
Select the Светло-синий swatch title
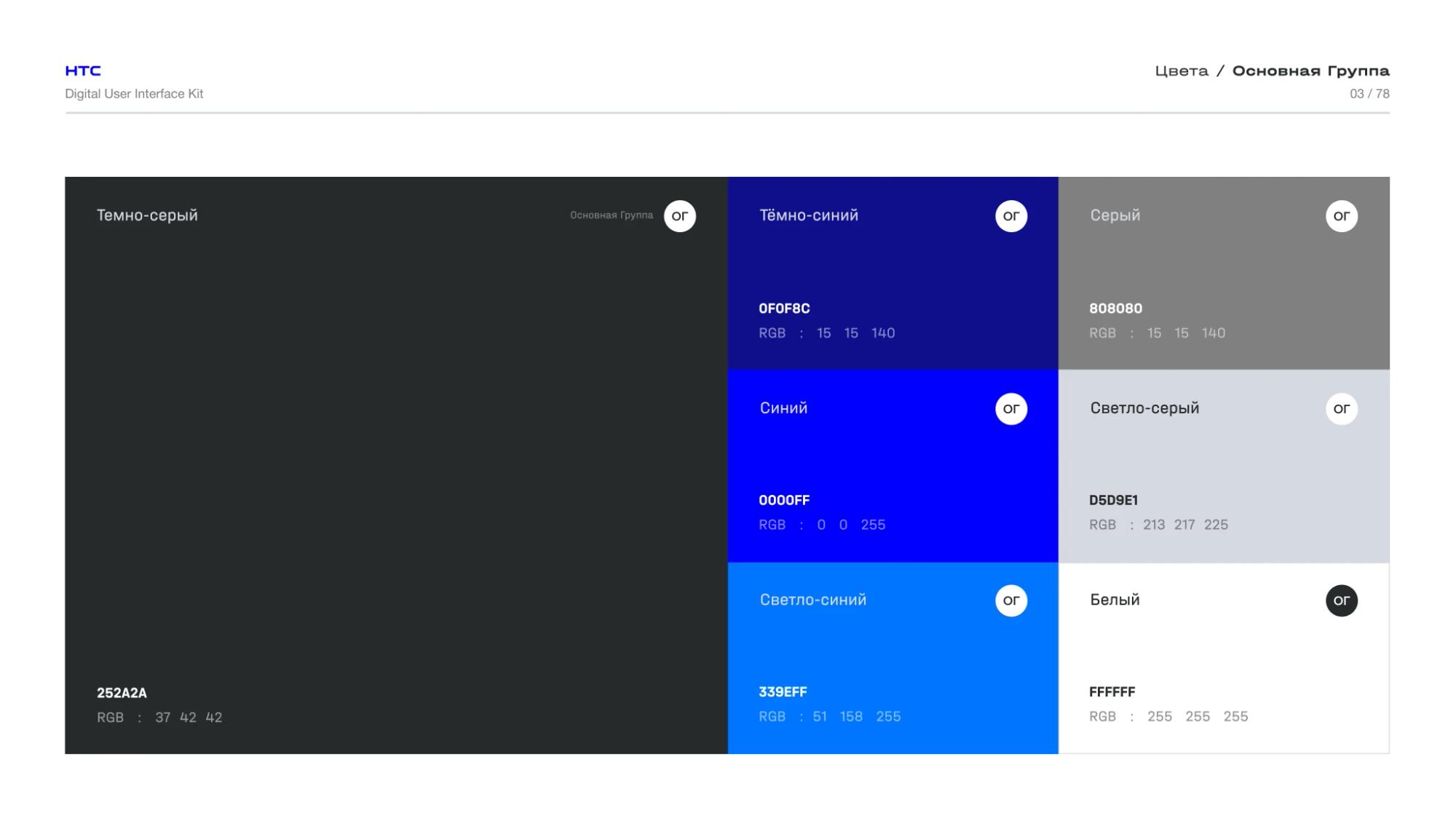pyautogui.click(x=812, y=600)
